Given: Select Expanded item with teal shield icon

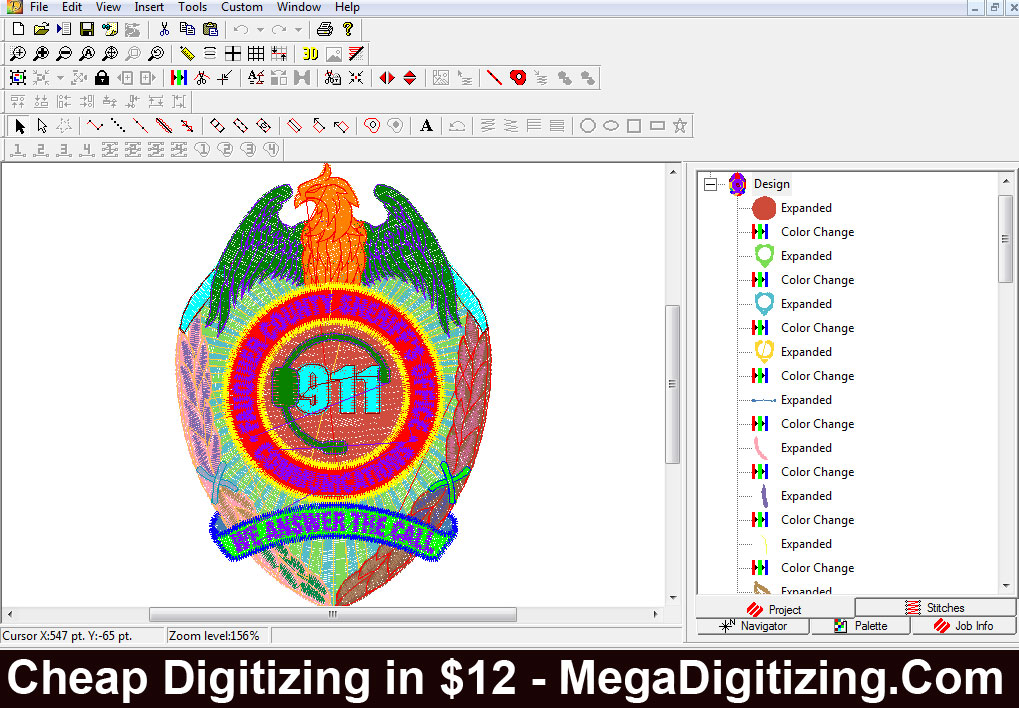Looking at the screenshot, I should (x=806, y=304).
